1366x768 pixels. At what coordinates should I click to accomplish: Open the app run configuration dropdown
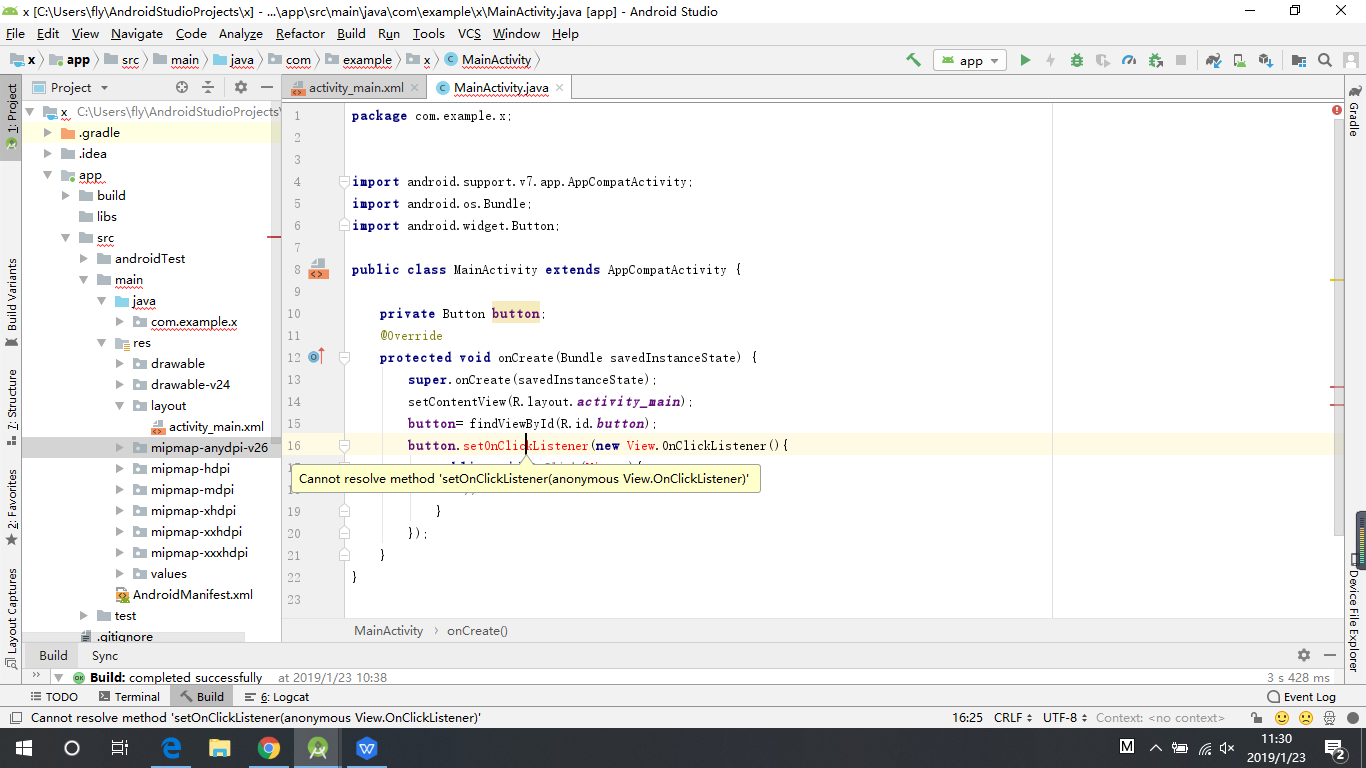[x=969, y=60]
